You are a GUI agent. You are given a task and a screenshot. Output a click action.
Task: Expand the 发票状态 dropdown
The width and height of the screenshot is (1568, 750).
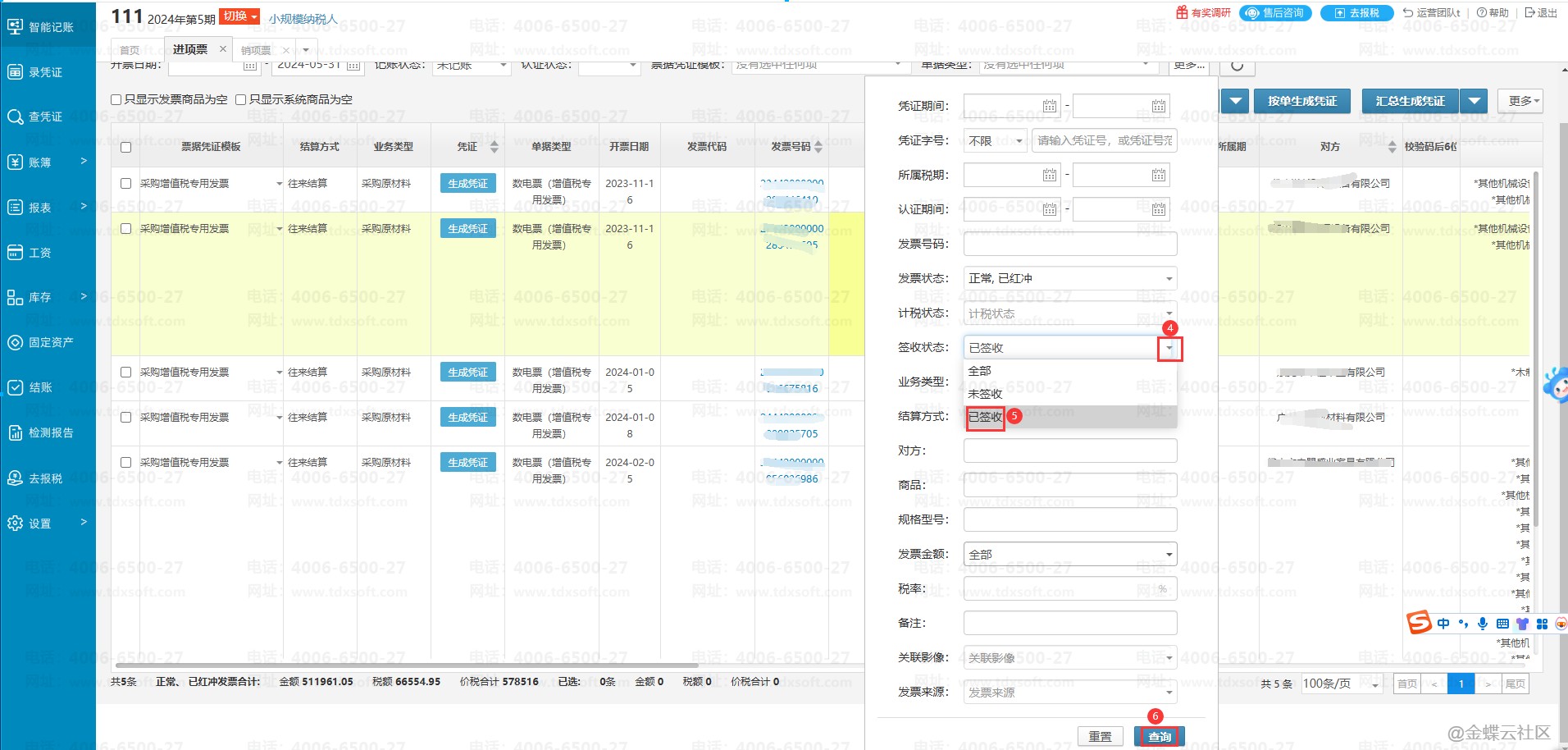click(x=1169, y=279)
